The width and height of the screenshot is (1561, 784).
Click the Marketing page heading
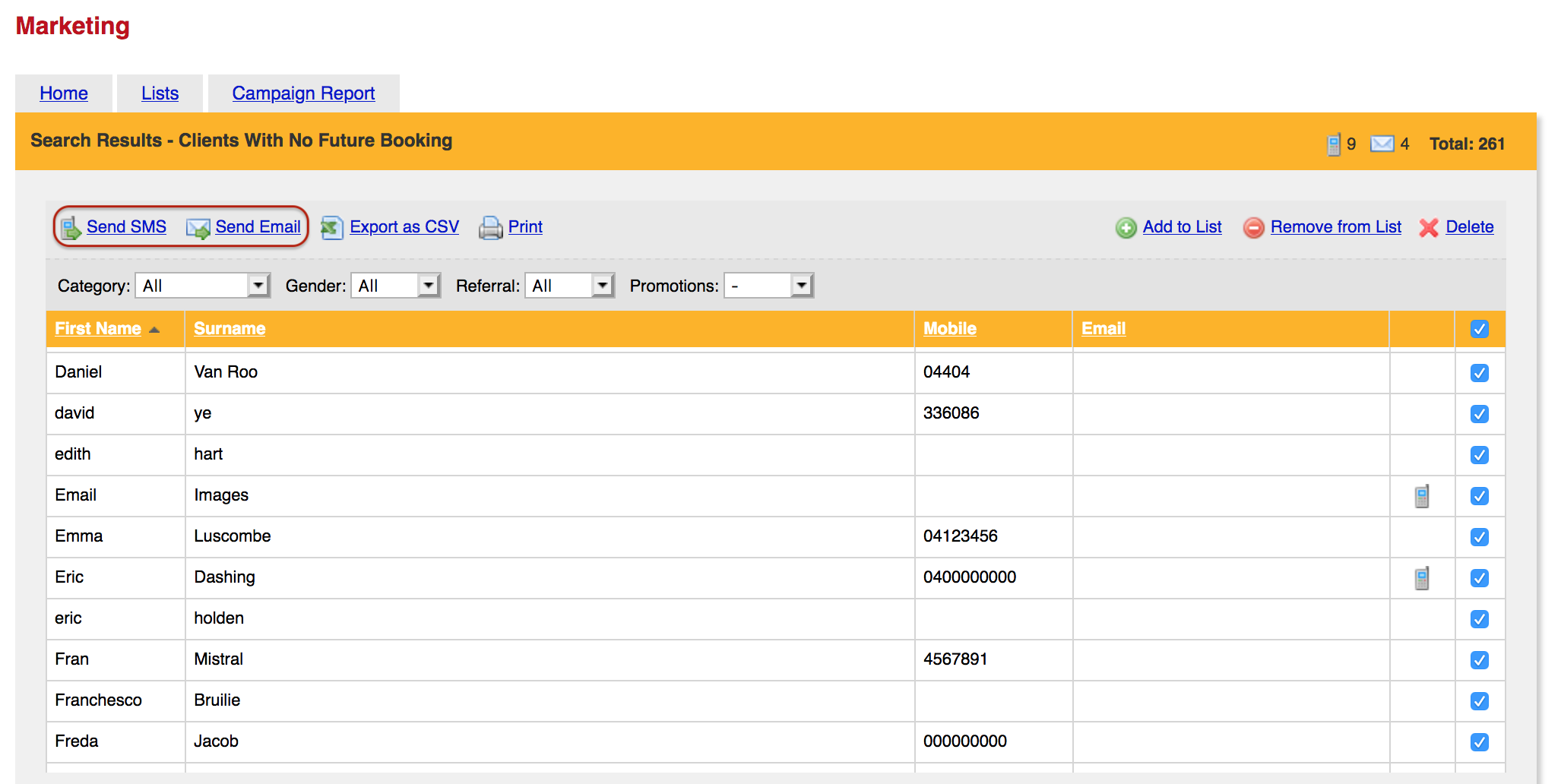(x=73, y=27)
